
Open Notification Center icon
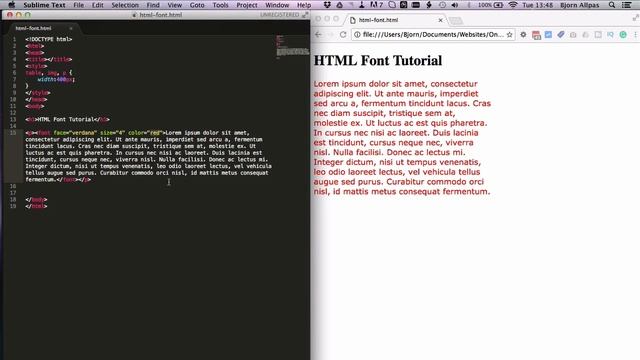[627, 5]
